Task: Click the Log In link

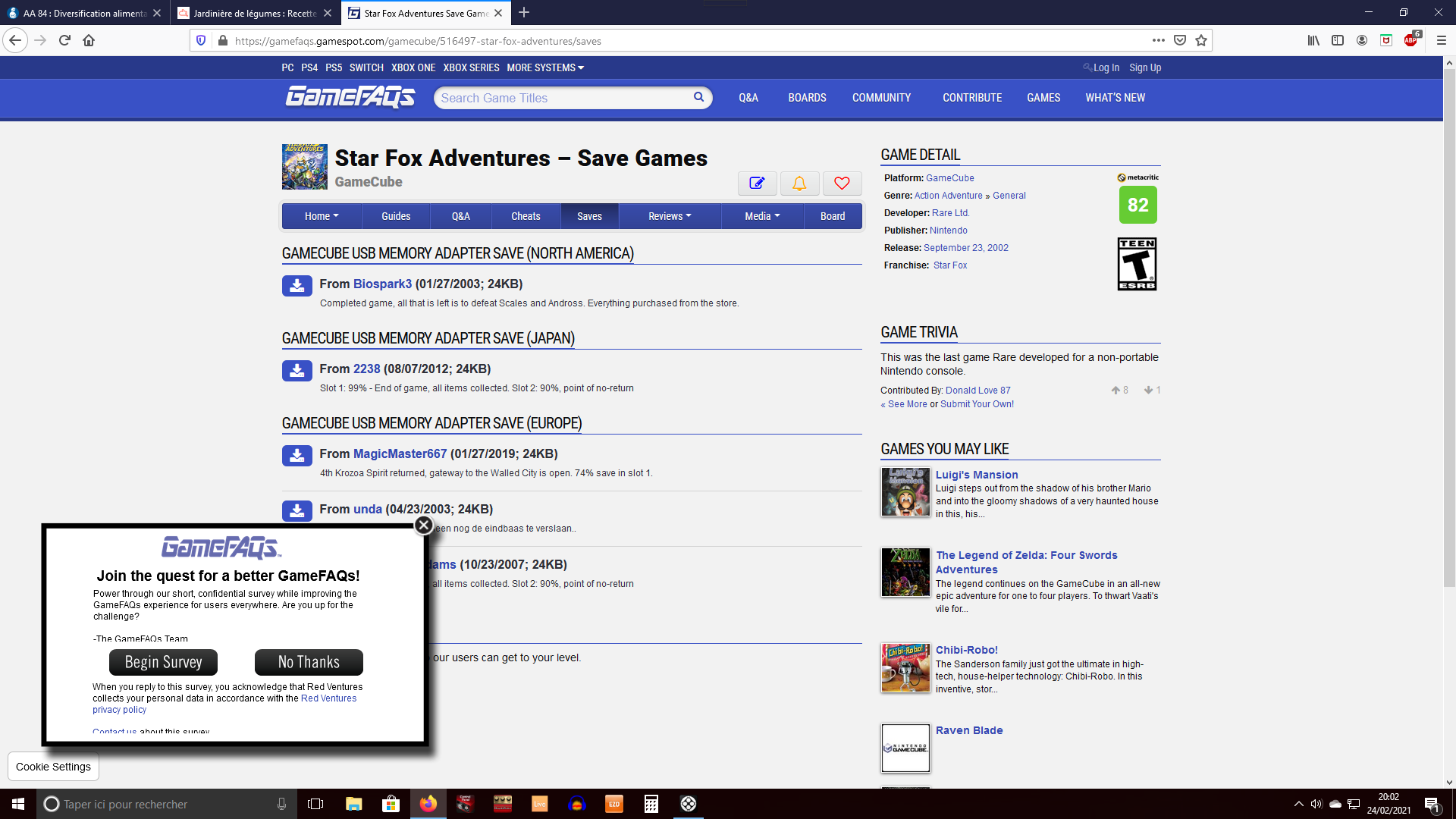Action: 1106,67
